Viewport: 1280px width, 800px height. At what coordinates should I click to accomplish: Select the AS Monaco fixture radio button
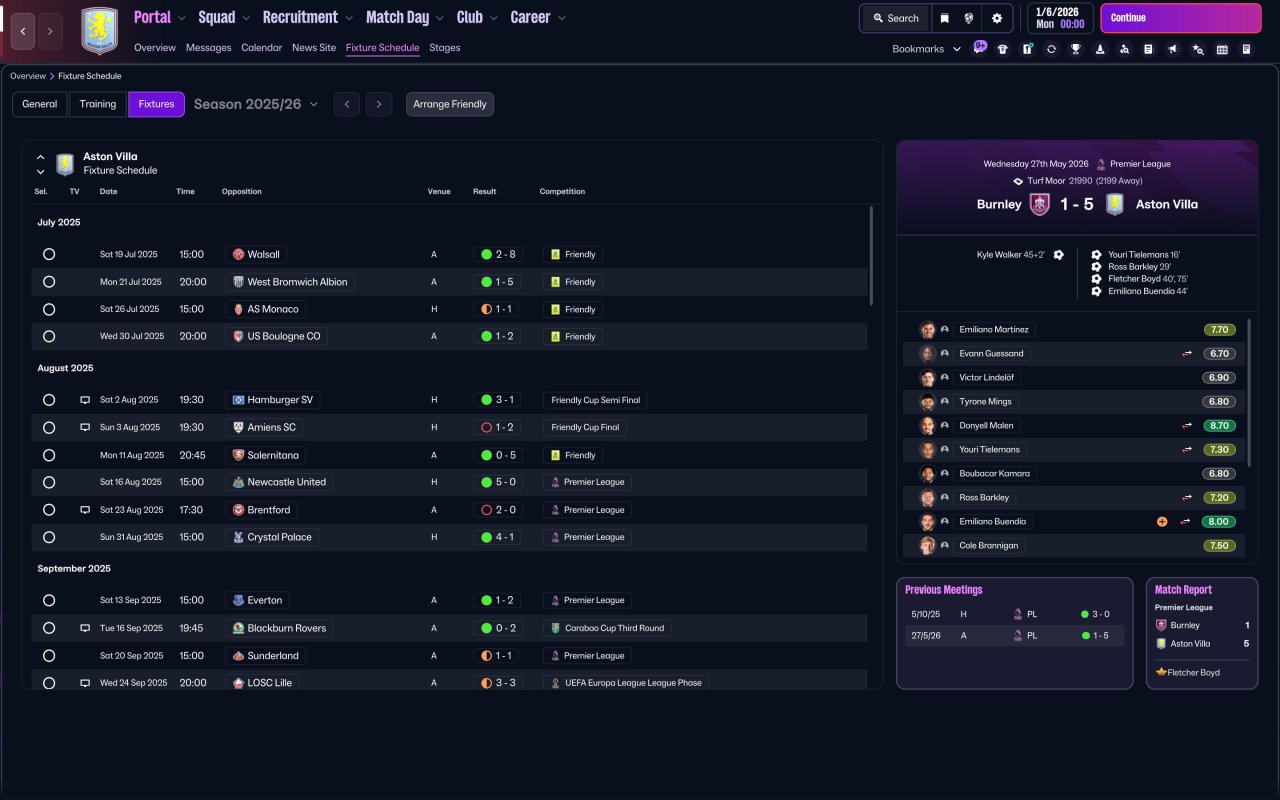coord(49,309)
